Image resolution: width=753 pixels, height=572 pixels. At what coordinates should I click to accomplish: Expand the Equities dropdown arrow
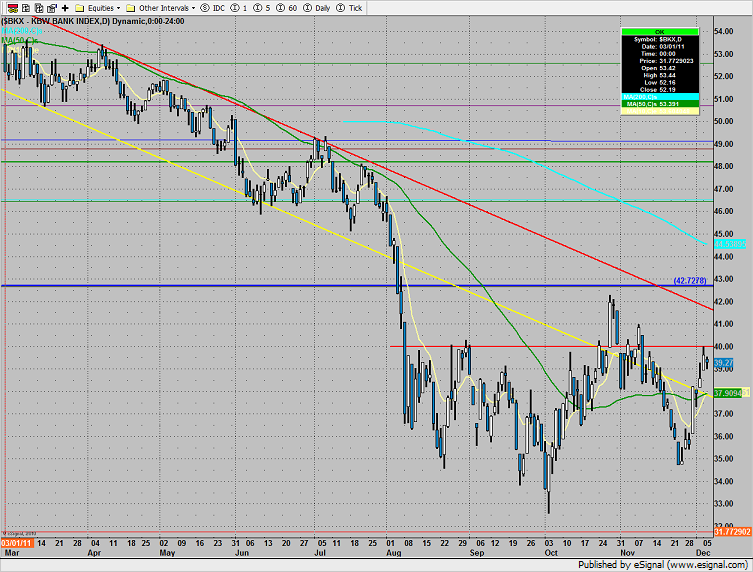point(119,7)
